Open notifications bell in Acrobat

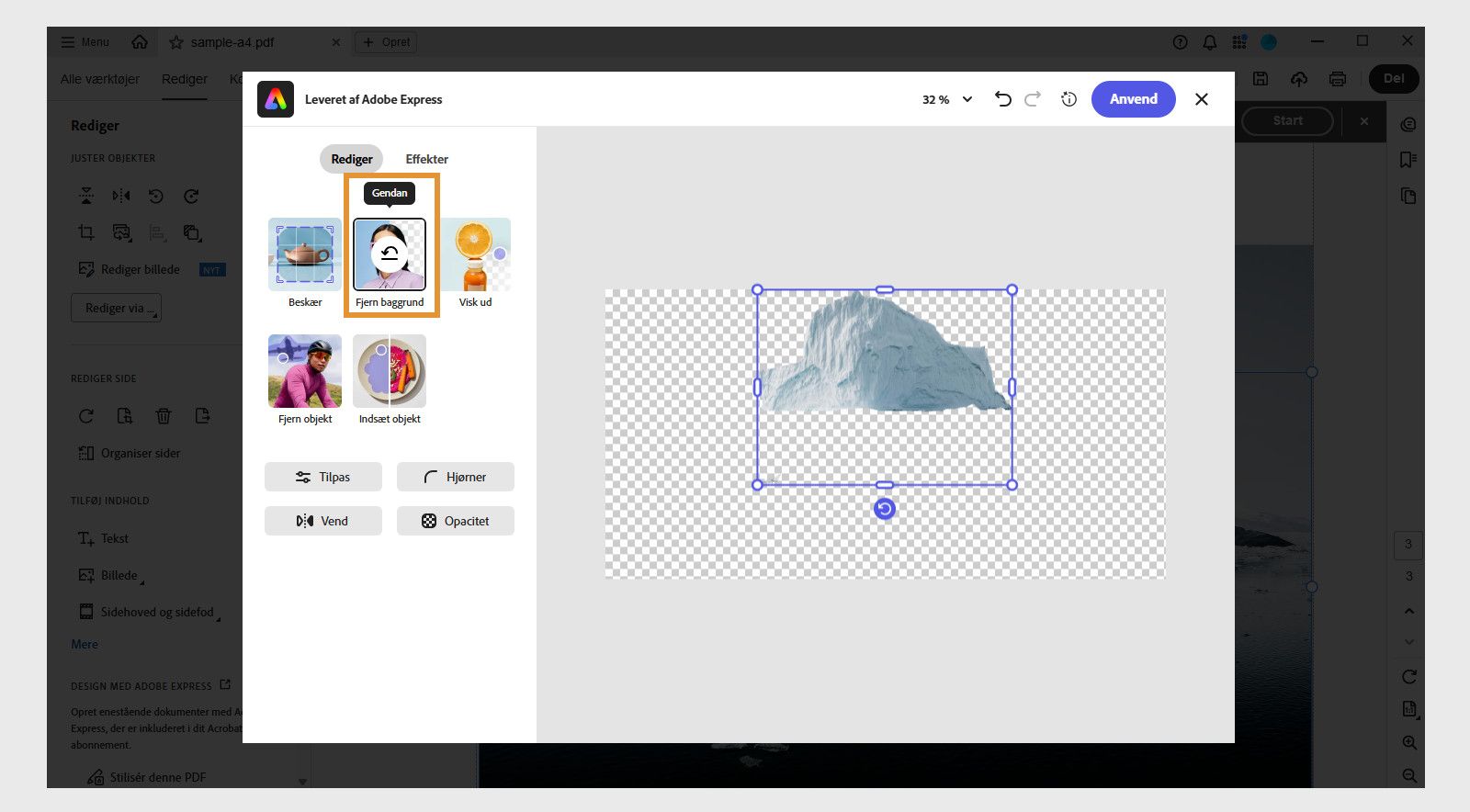click(x=1210, y=42)
